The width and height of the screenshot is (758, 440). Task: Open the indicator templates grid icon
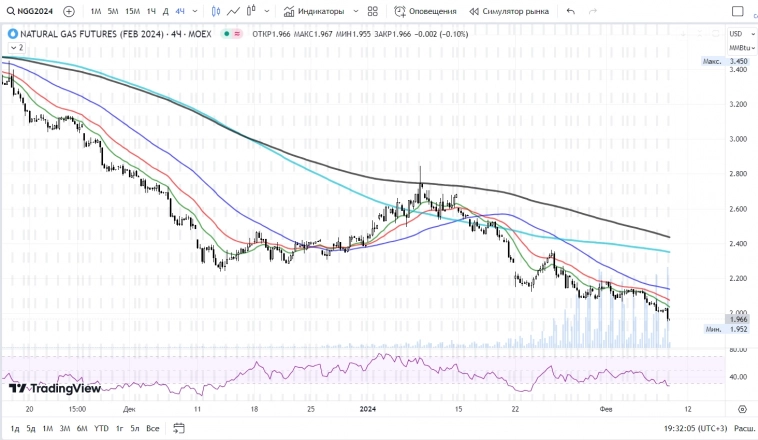[373, 11]
